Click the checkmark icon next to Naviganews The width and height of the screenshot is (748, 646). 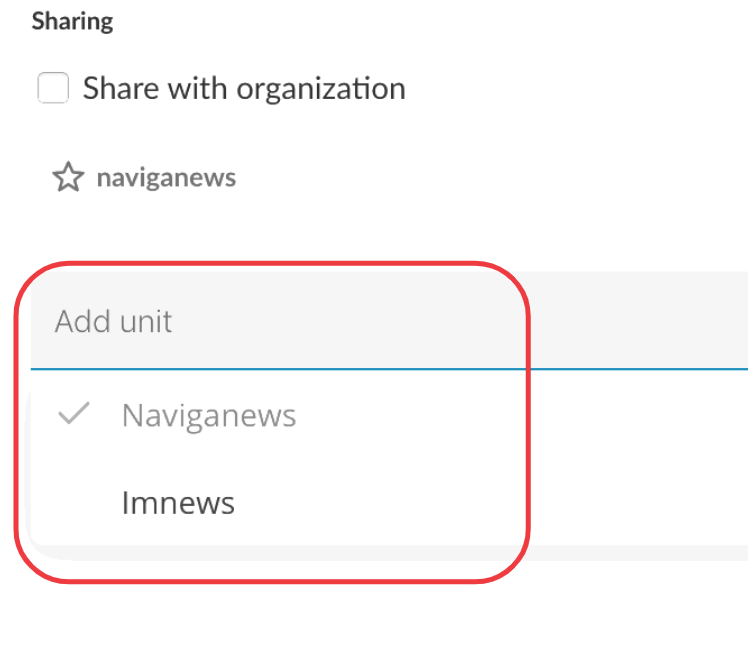coord(74,414)
